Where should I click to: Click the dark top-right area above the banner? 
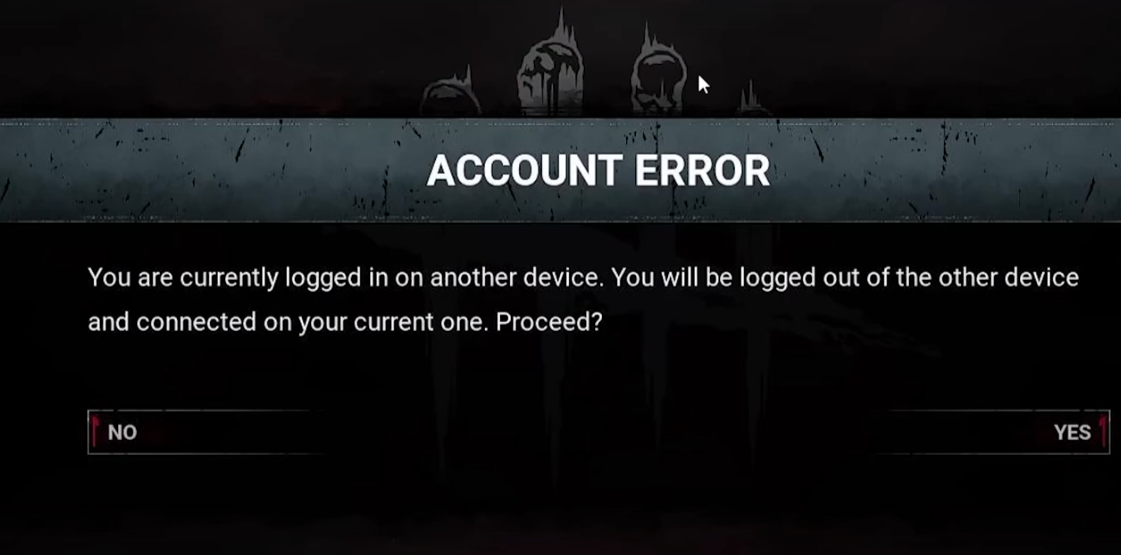944,57
